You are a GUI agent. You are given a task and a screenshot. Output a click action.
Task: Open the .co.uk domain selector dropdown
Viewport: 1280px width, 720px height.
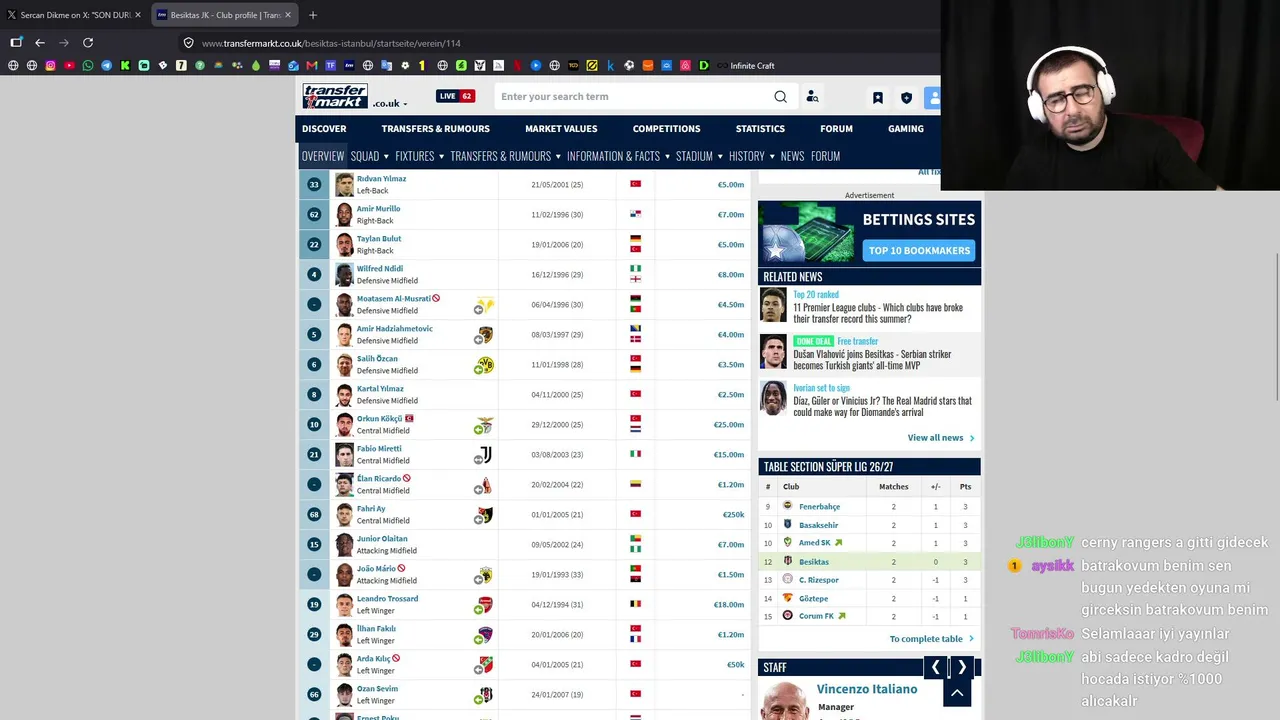coord(390,103)
